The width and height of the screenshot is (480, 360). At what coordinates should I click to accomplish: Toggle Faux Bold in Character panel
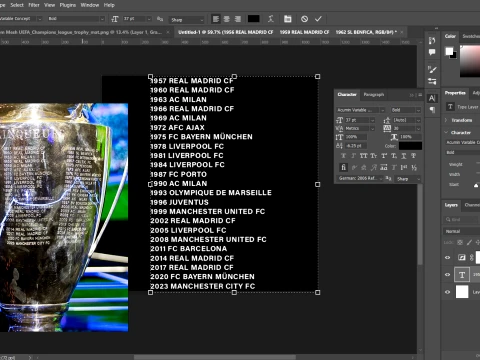tap(343, 156)
